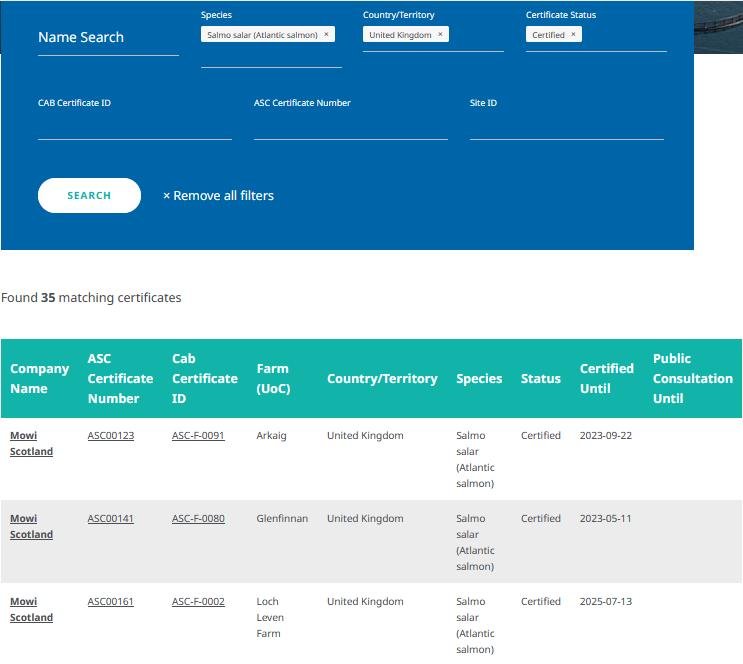The width and height of the screenshot is (743, 664).
Task: Open Cab certificate ASC-F-0002 link
Action: coord(198,602)
